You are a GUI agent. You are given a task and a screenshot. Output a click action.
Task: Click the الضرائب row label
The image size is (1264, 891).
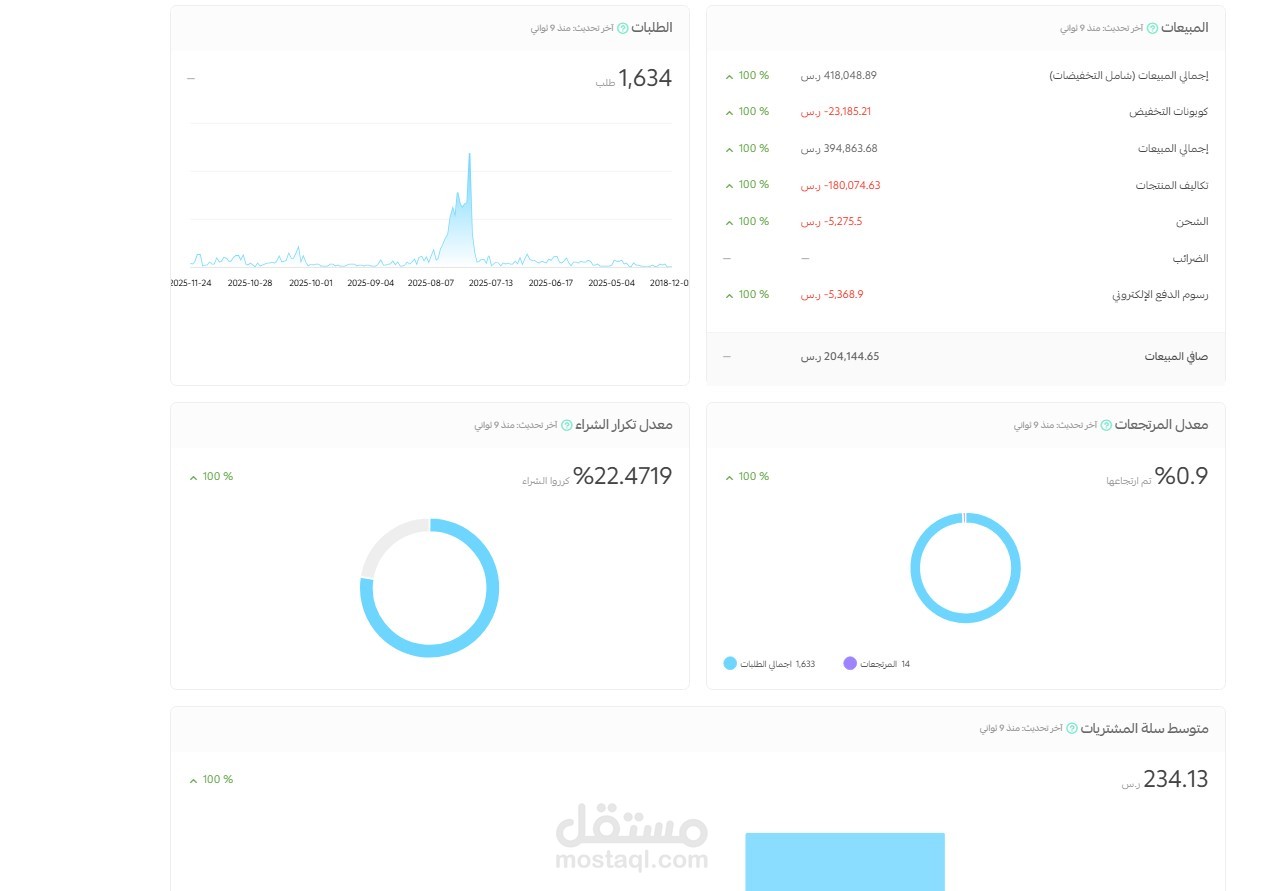pos(1191,258)
